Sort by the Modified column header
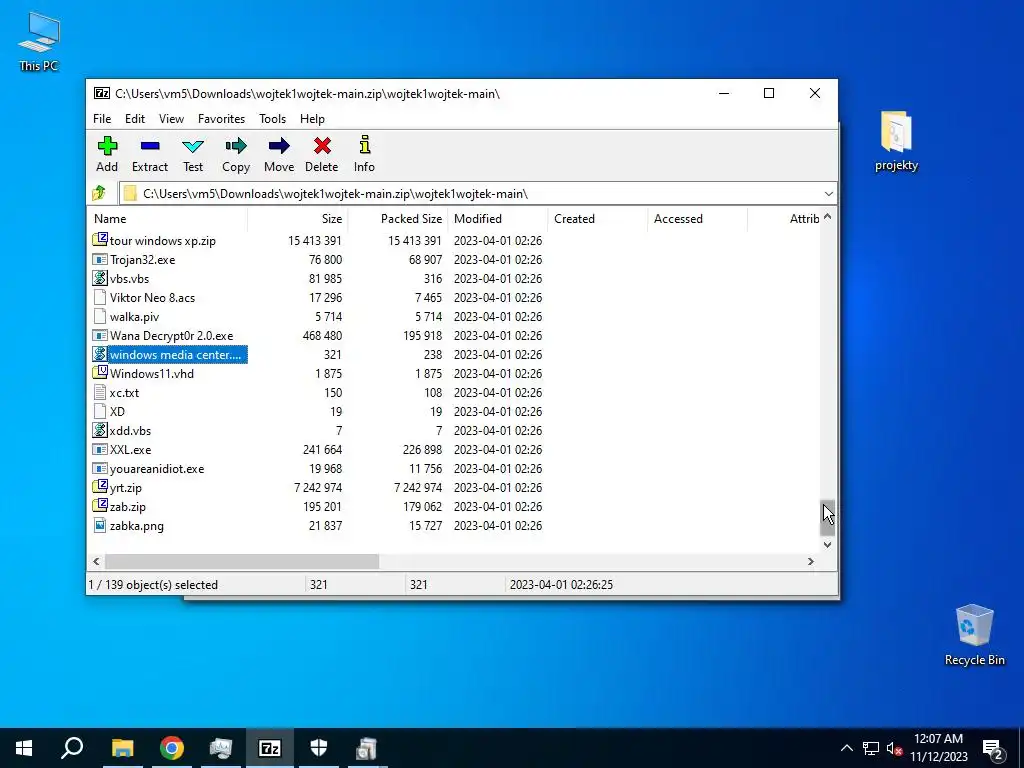Screen dimensions: 1024x768 point(498,219)
